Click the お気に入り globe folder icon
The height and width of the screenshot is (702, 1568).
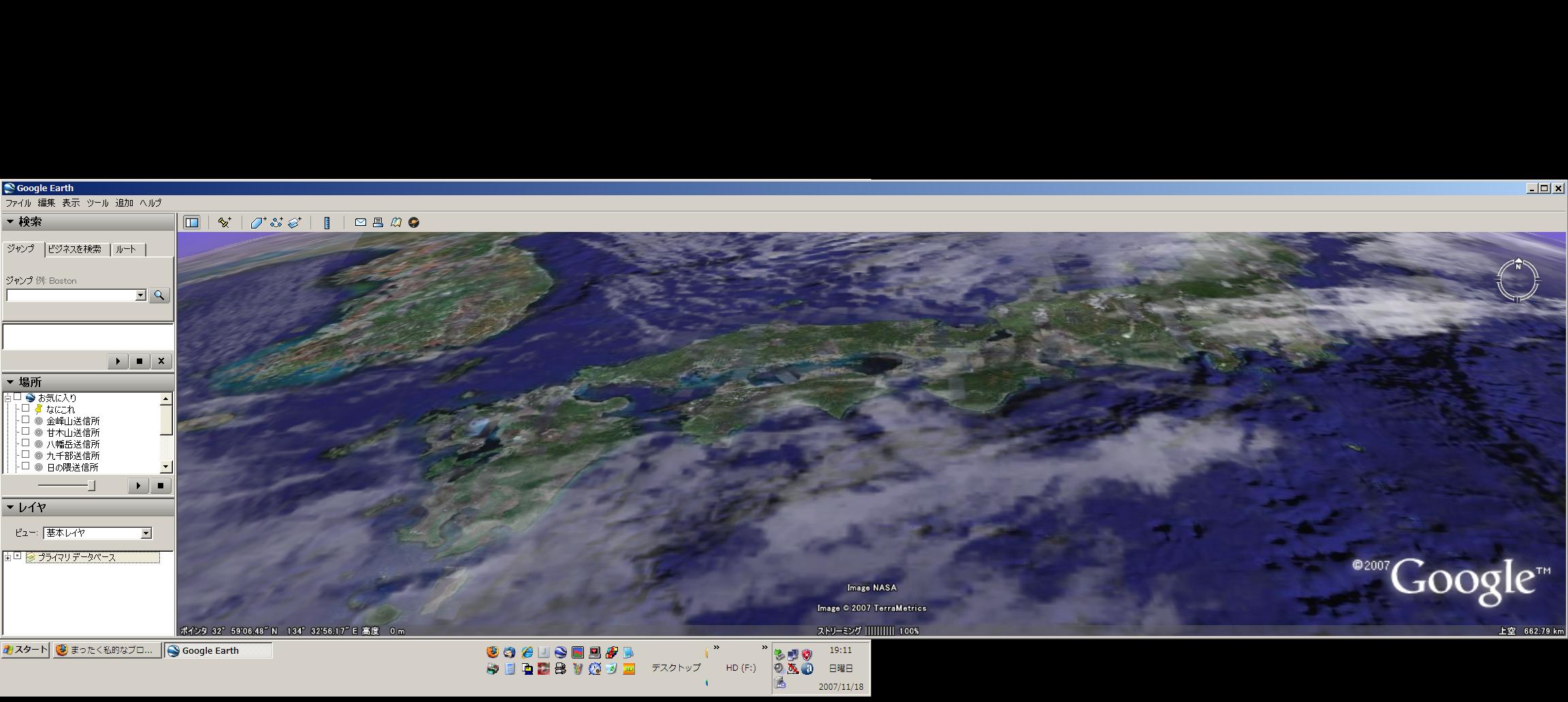(x=30, y=397)
